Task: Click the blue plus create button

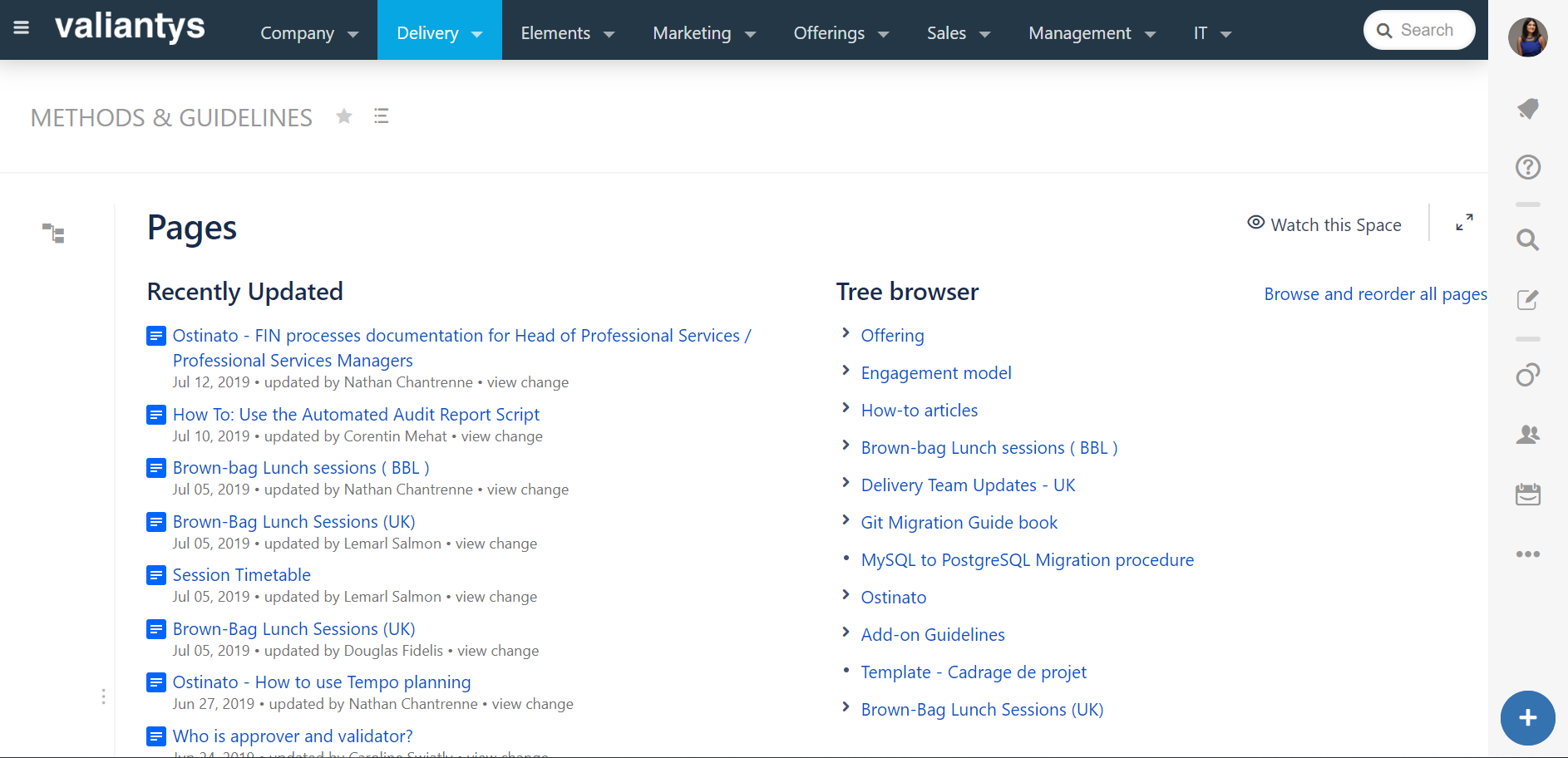Action: tap(1528, 718)
